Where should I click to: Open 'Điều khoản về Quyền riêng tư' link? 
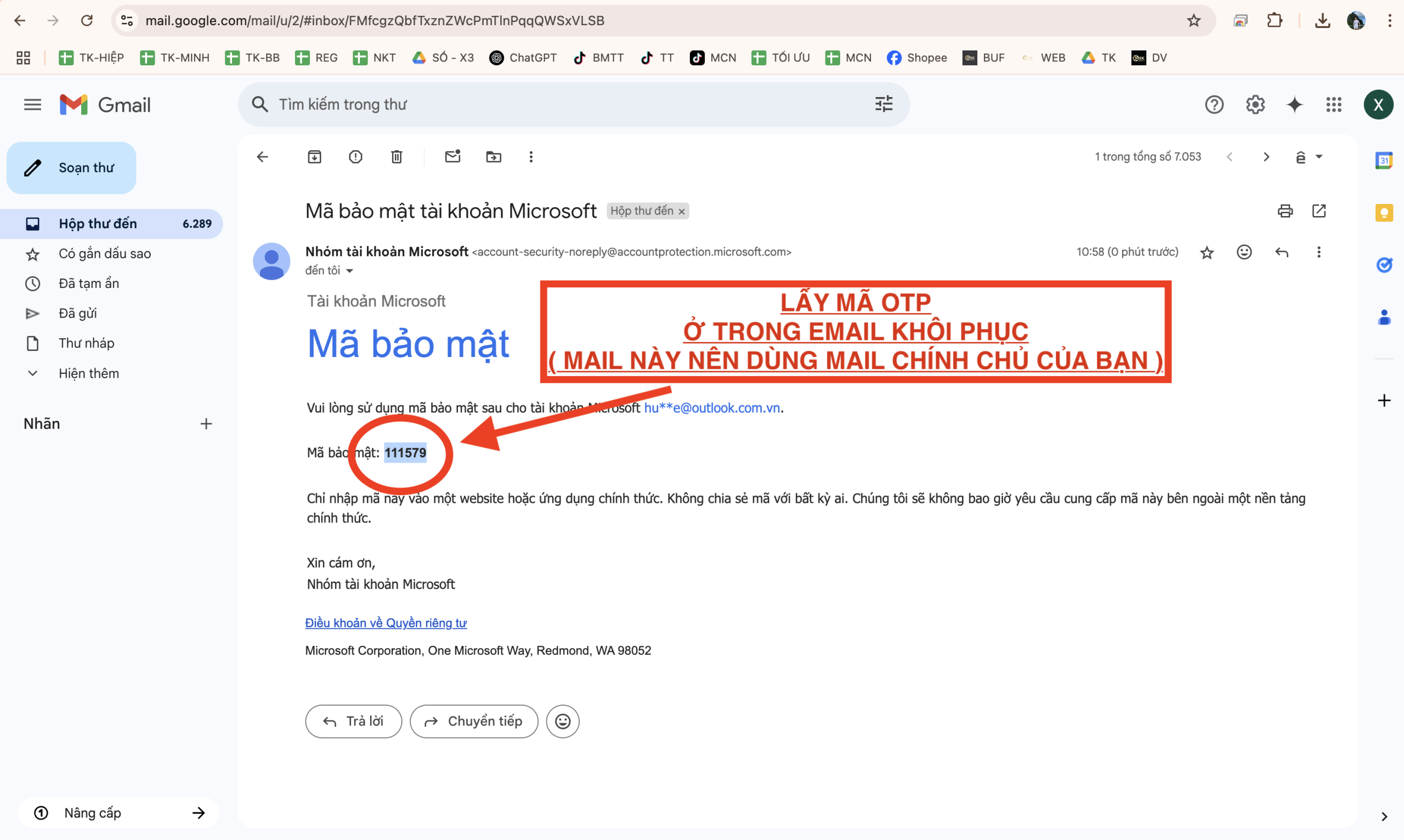[x=386, y=623]
